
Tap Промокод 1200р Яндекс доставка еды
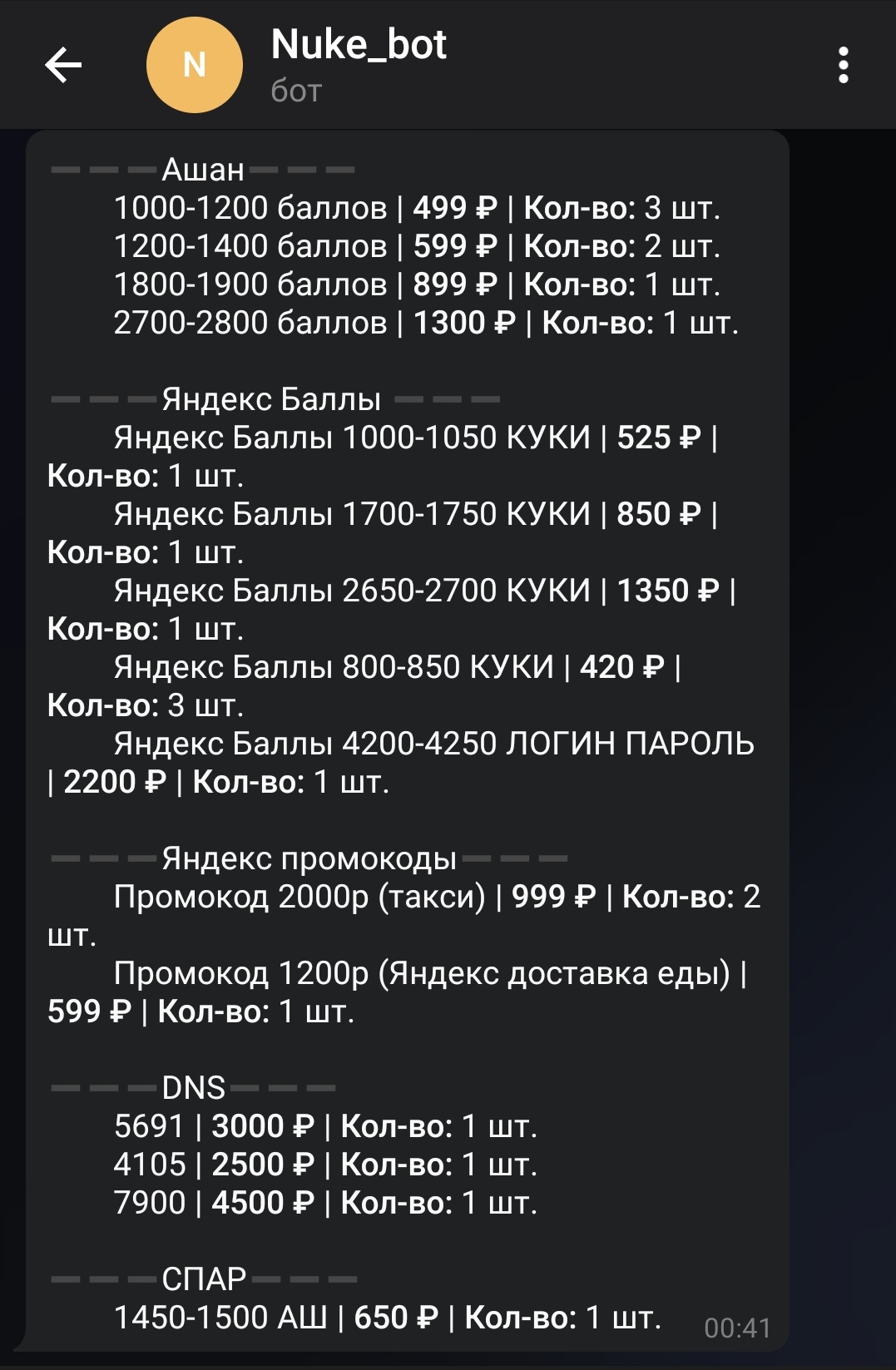pos(397,992)
